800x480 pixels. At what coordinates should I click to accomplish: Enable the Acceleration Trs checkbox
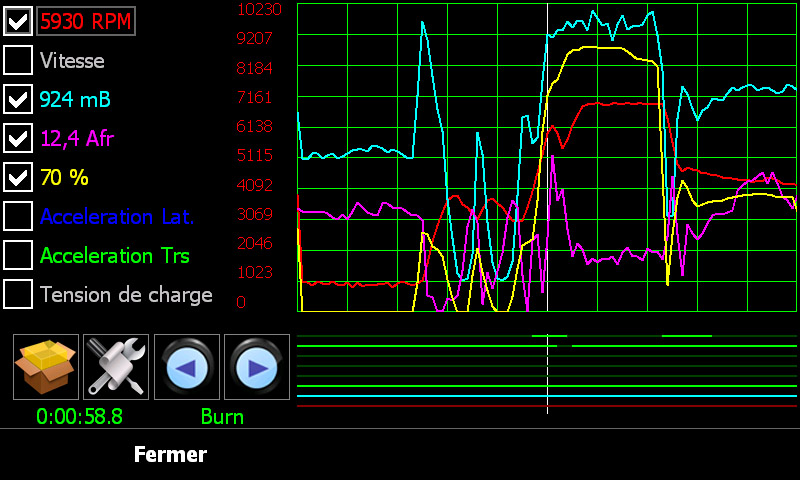click(x=18, y=255)
